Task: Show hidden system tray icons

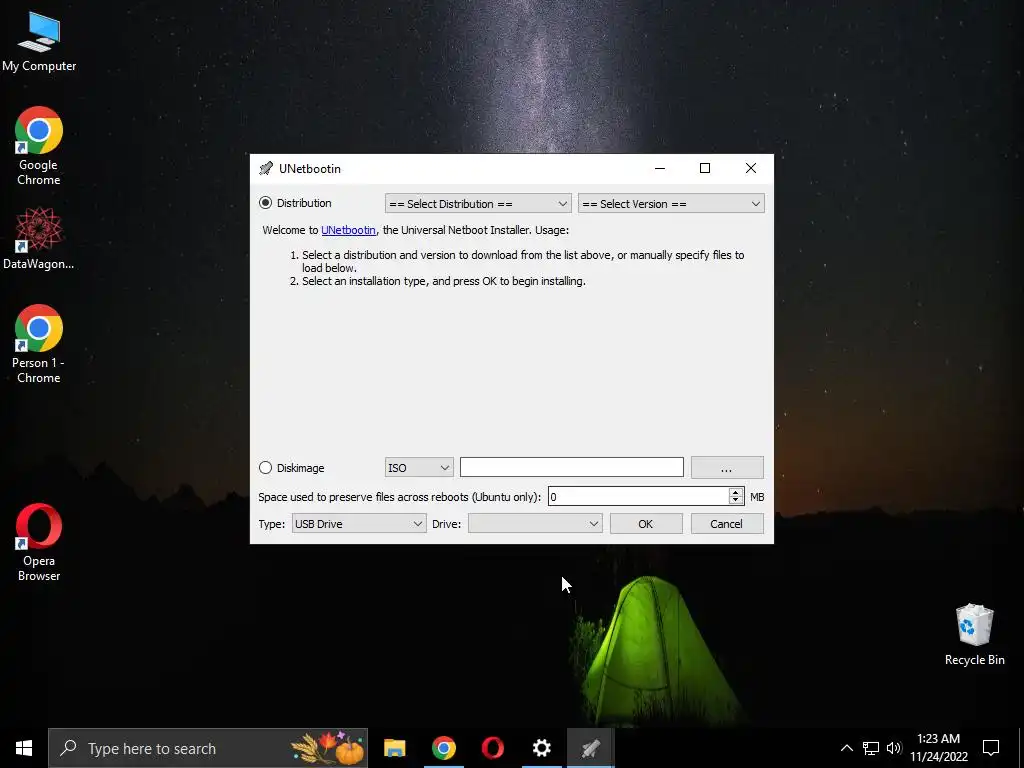Action: pos(846,748)
